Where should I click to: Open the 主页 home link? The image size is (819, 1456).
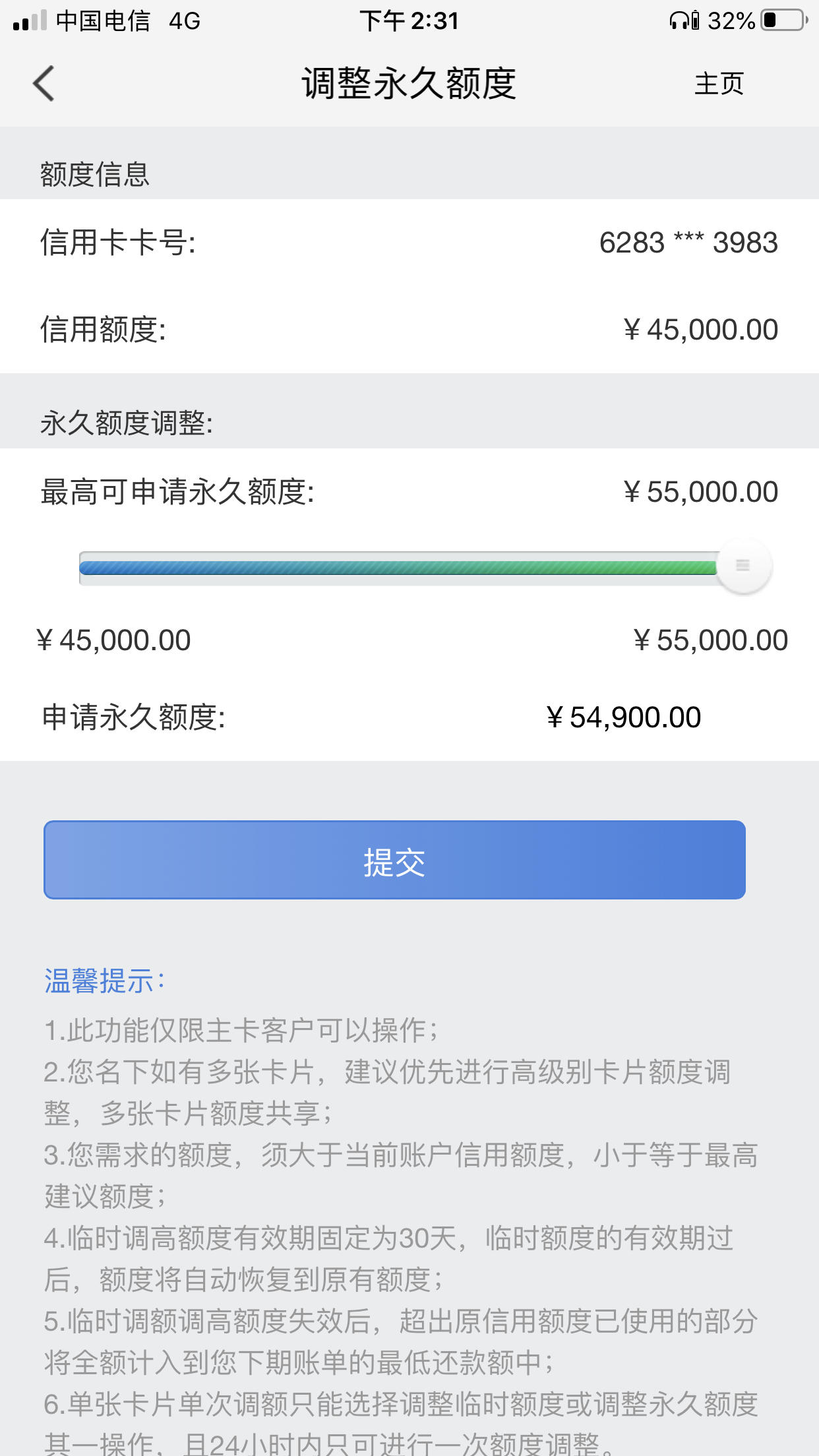point(719,84)
